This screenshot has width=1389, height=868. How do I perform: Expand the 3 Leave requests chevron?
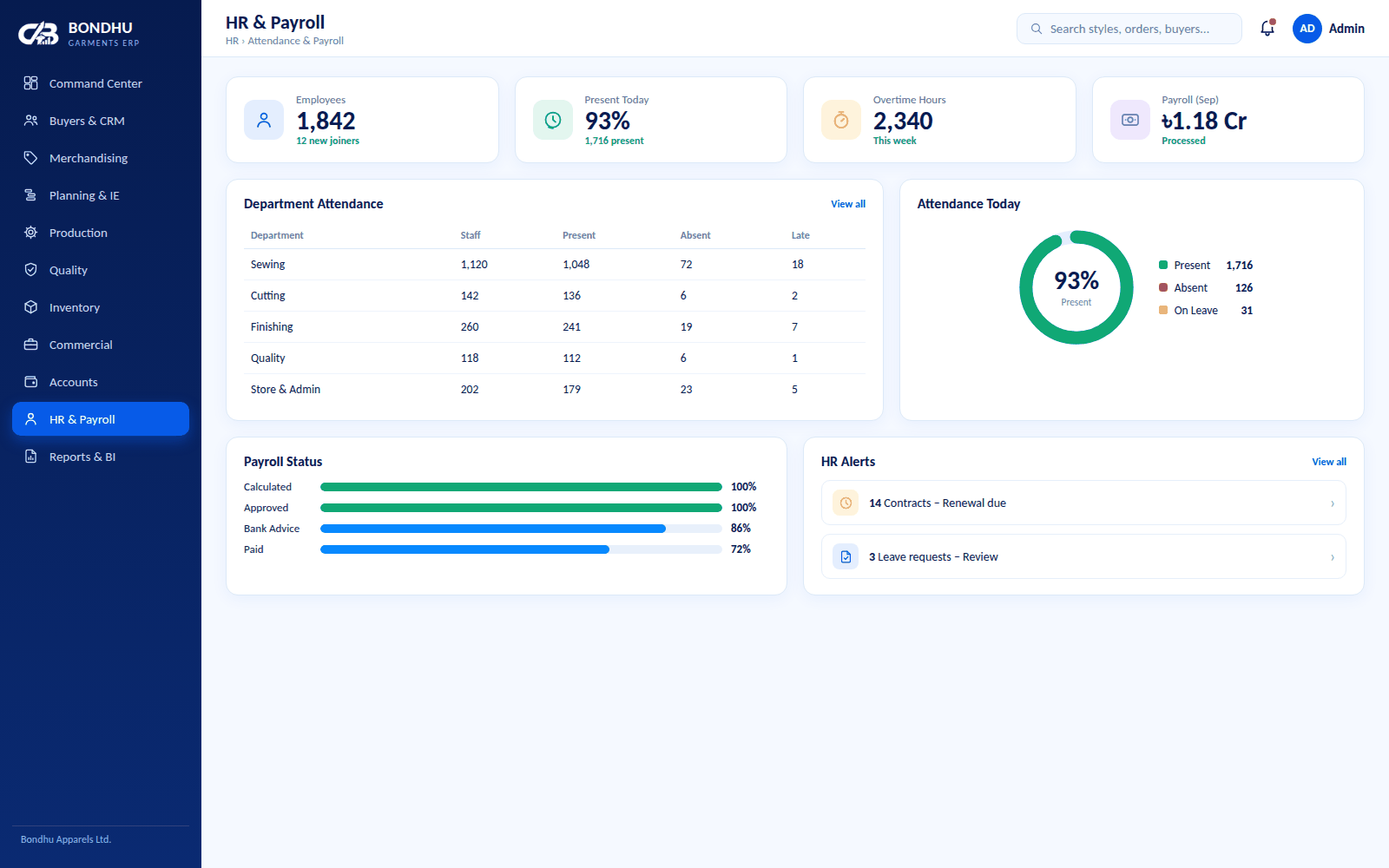(1333, 557)
